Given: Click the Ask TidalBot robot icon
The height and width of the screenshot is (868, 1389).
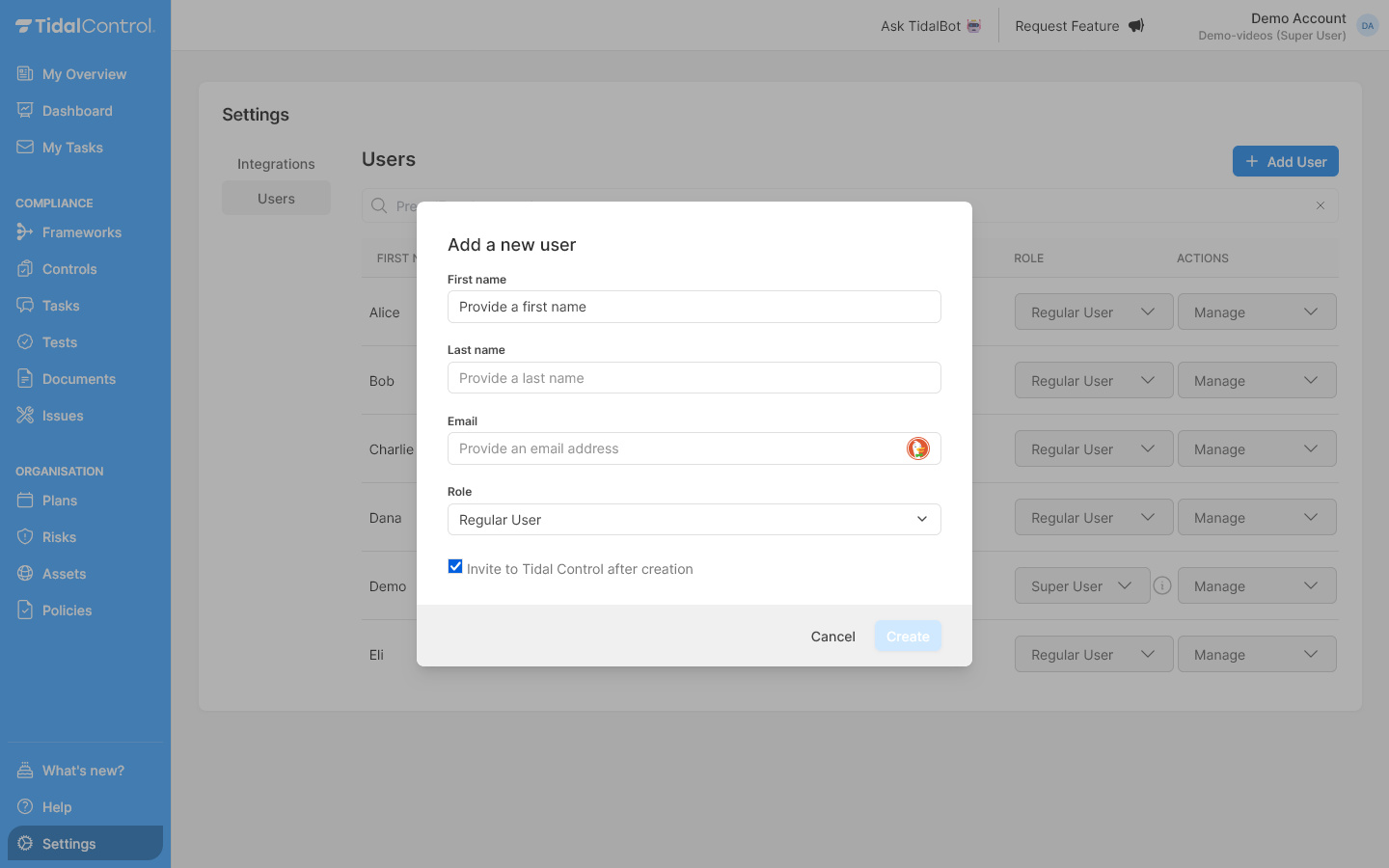Looking at the screenshot, I should pyautogui.click(x=972, y=26).
